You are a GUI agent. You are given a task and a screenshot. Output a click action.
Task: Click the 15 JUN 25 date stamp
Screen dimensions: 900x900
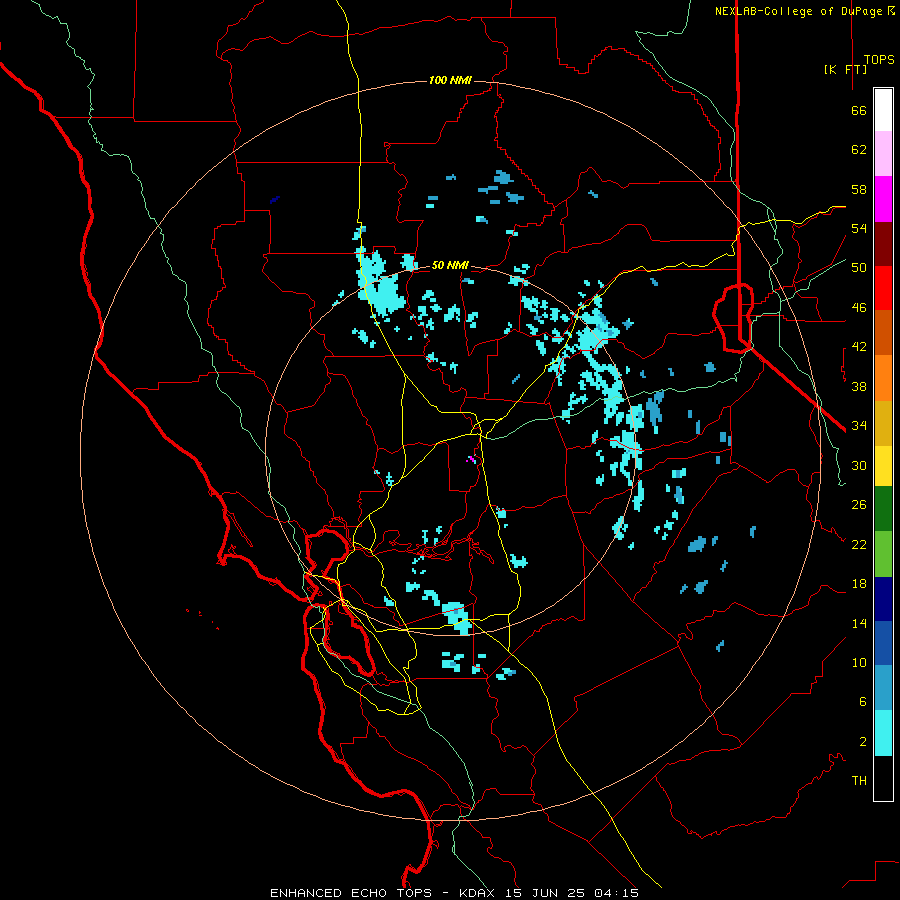click(x=545, y=893)
